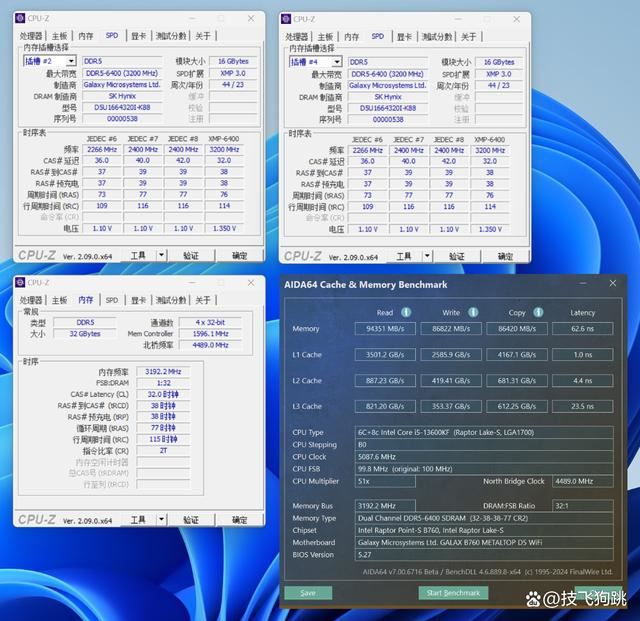Expand 工具 dropdown arrow in slot #2 window

pyautogui.click(x=161, y=255)
